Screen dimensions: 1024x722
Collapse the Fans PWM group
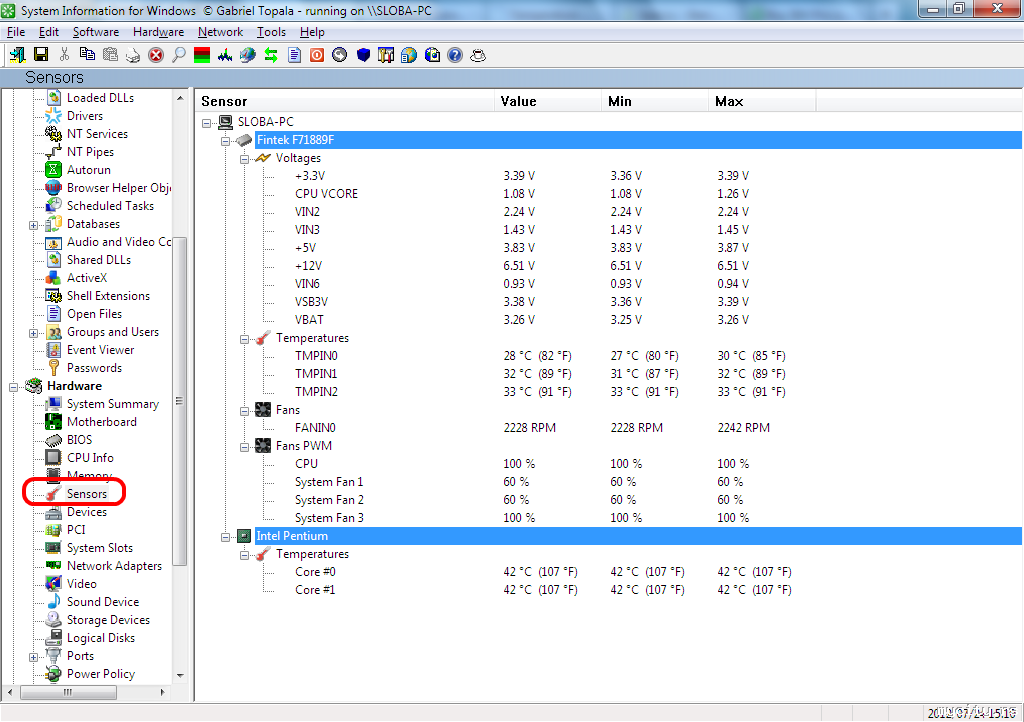coord(244,446)
